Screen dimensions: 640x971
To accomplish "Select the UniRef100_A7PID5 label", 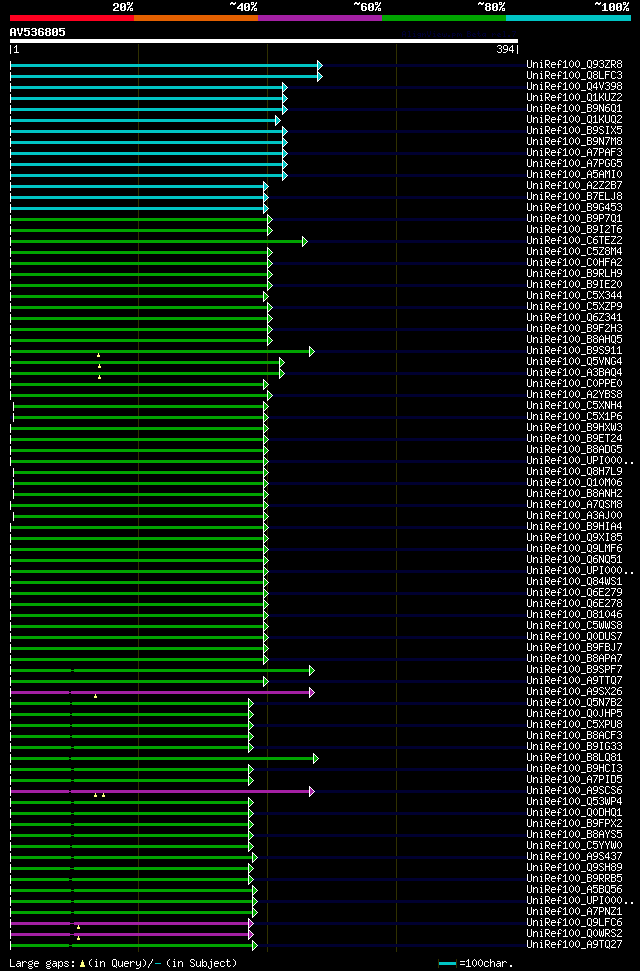I will (x=574, y=780).
